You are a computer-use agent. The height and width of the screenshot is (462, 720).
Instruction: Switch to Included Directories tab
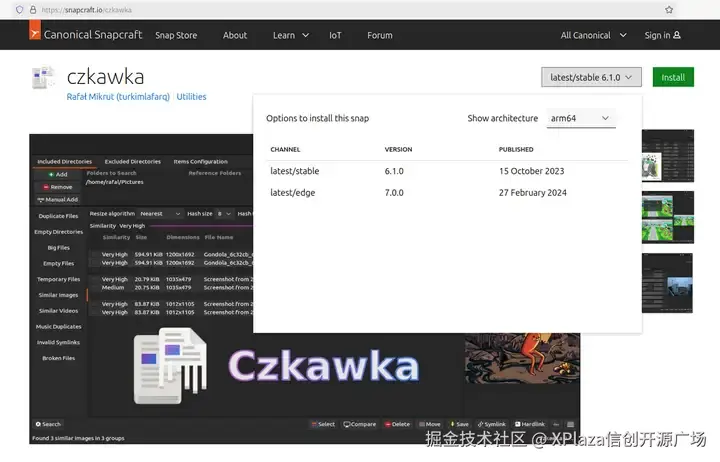[x=64, y=162]
